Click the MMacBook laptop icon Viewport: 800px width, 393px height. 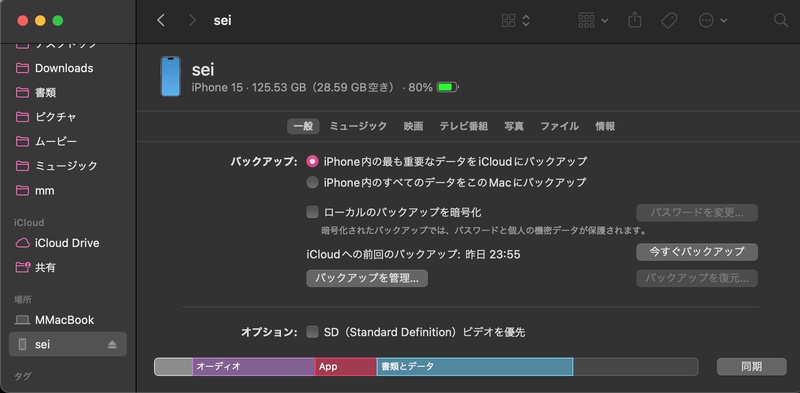(x=22, y=320)
